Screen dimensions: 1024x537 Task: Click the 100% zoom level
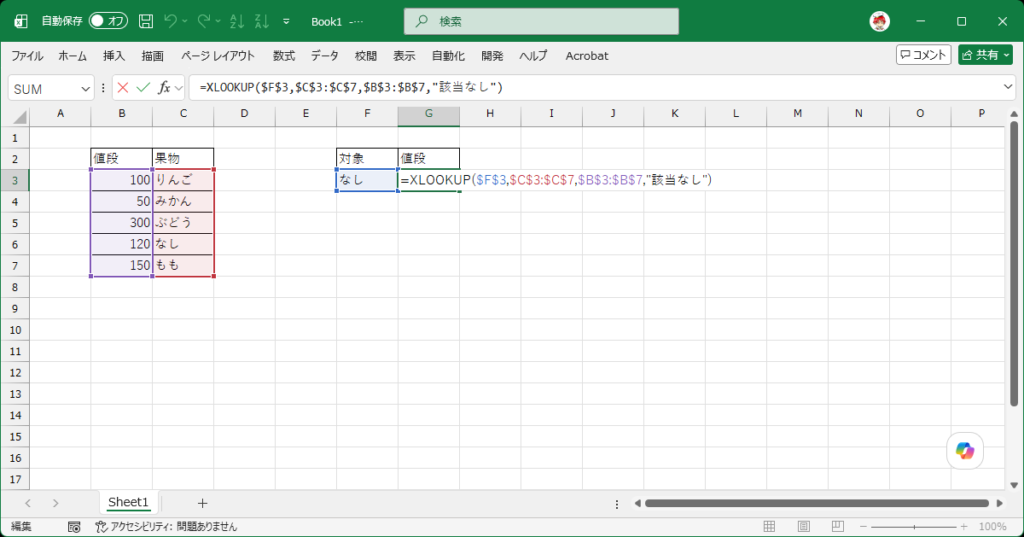pos(993,527)
